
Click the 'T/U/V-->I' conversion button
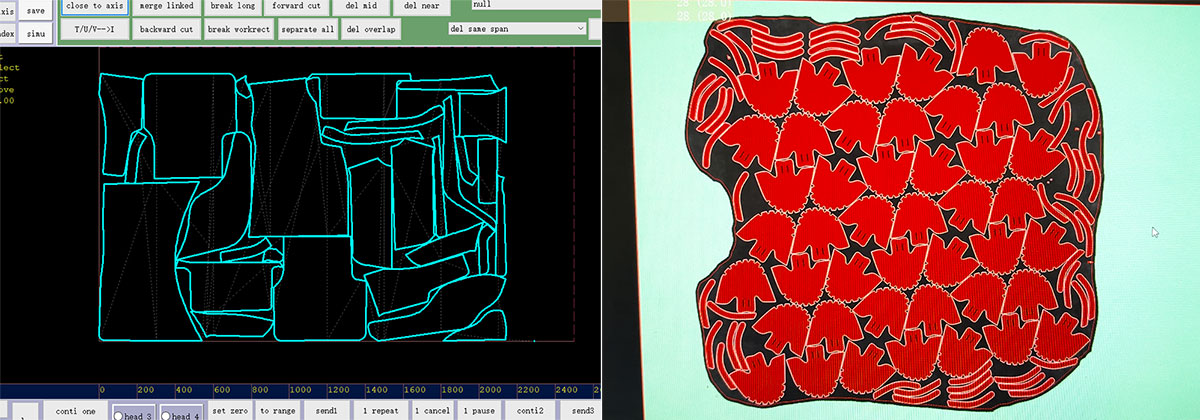(x=94, y=30)
